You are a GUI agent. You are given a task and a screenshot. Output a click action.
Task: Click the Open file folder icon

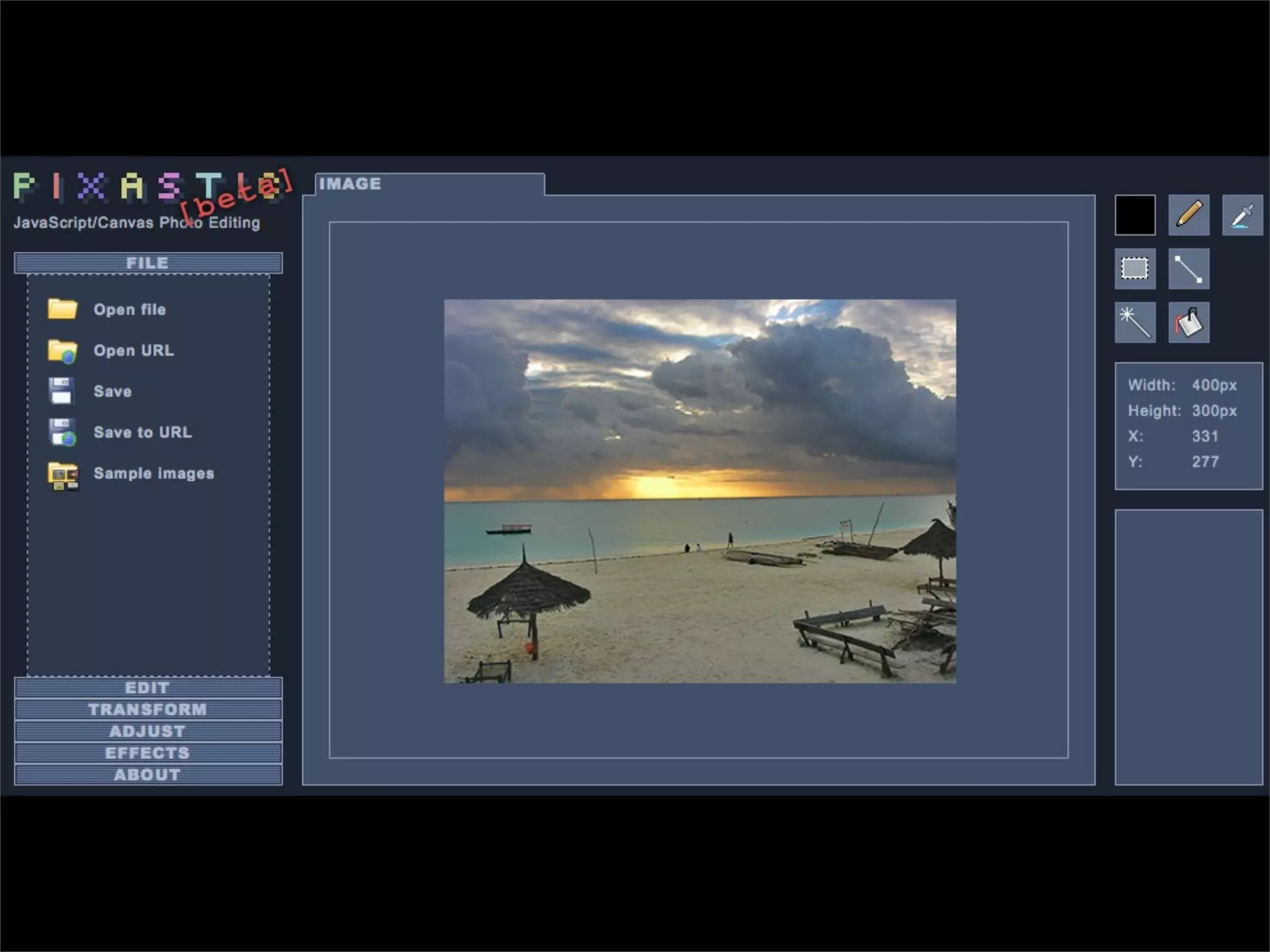click(63, 309)
